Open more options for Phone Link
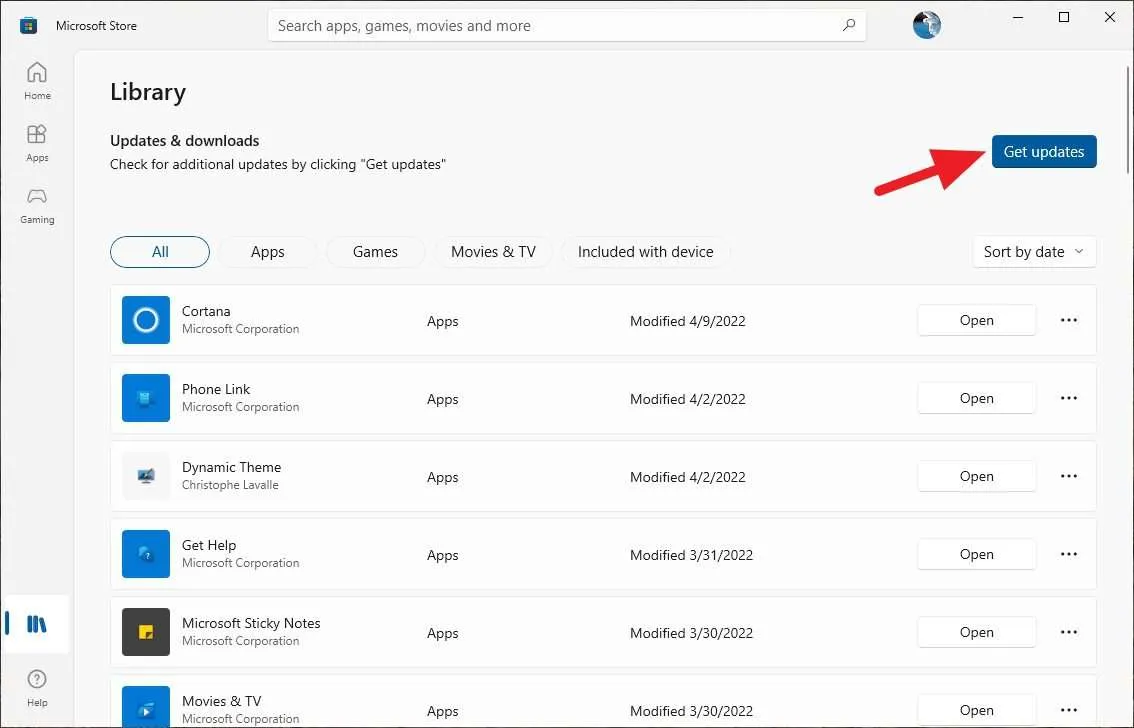 [x=1069, y=398]
